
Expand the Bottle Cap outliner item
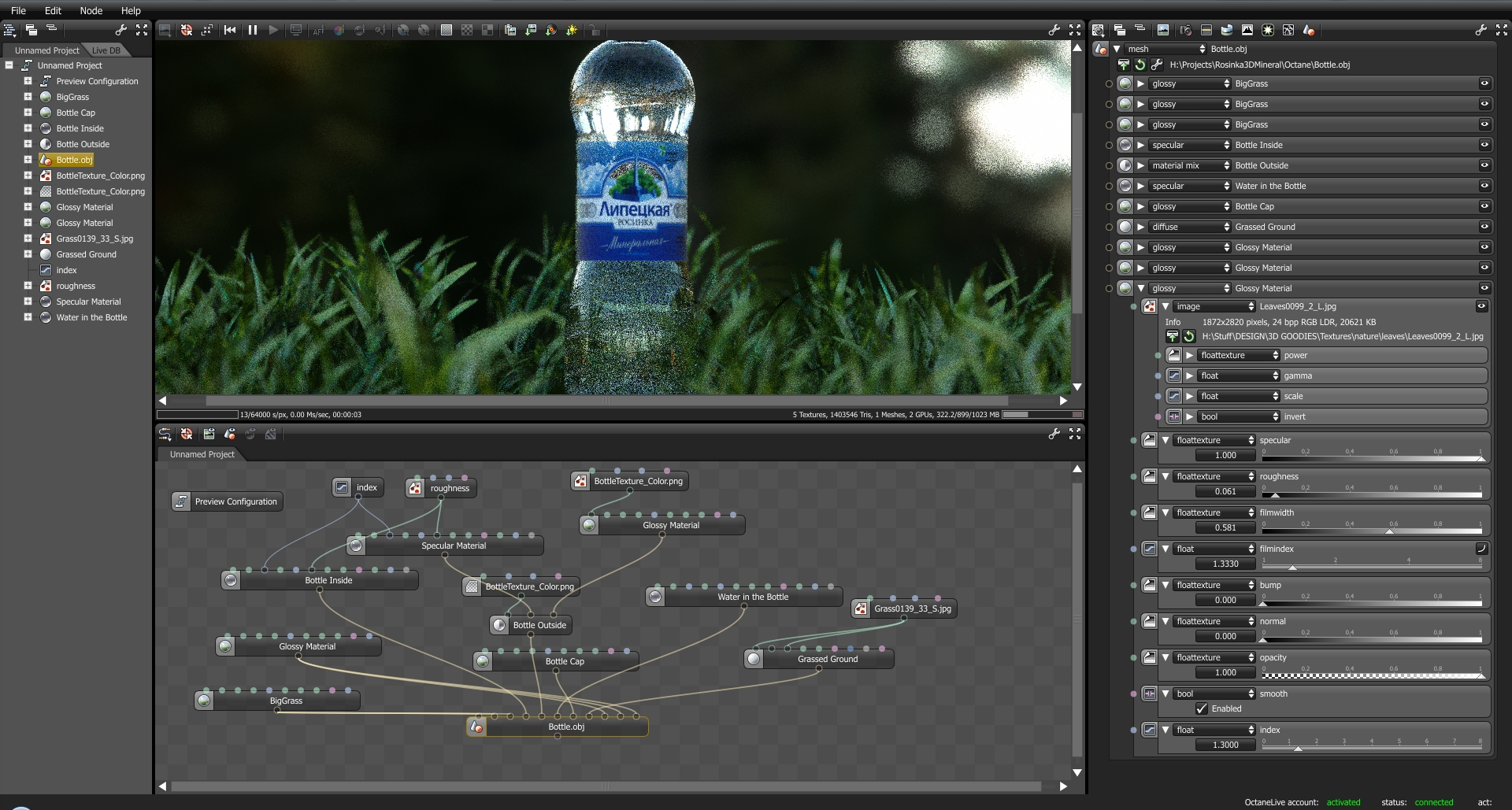(28, 113)
